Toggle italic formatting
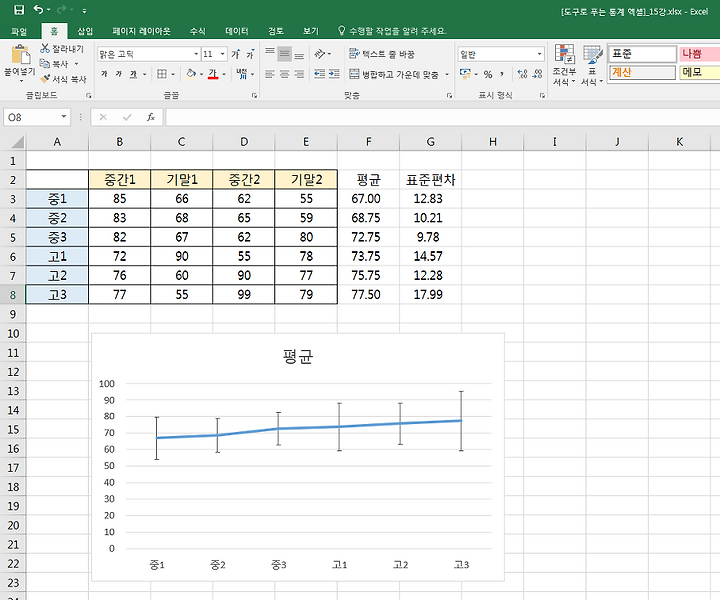Screen dimensions: 720x600 point(118,74)
